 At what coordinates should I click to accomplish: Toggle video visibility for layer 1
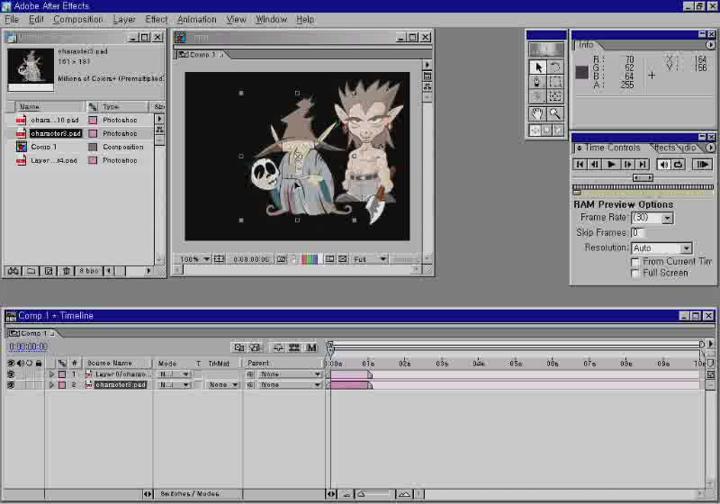[x=11, y=375]
